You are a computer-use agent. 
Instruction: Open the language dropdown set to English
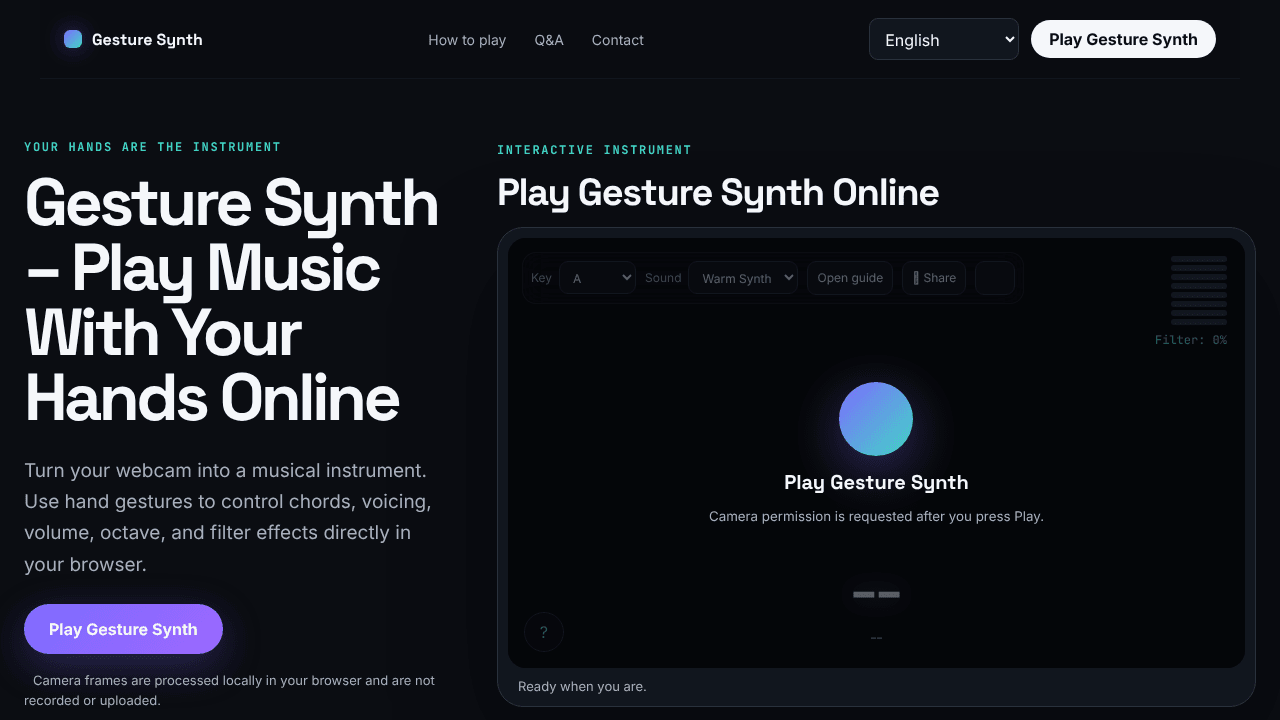pos(944,39)
